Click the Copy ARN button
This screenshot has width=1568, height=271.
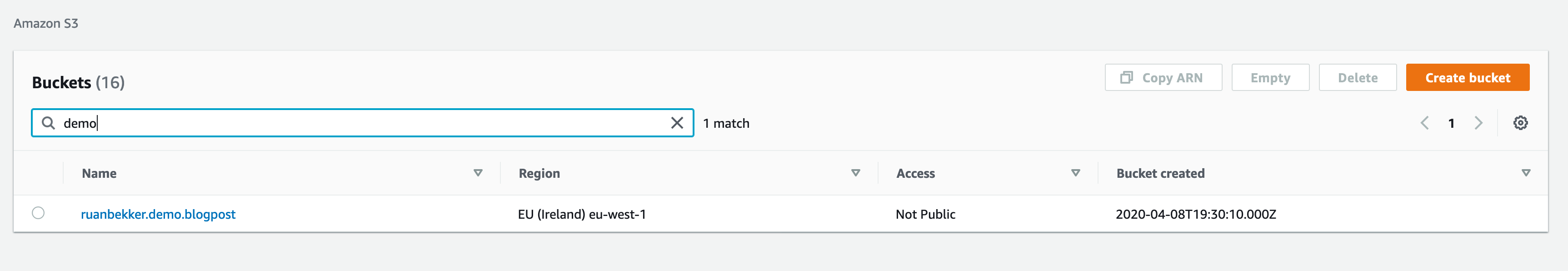coord(1163,77)
